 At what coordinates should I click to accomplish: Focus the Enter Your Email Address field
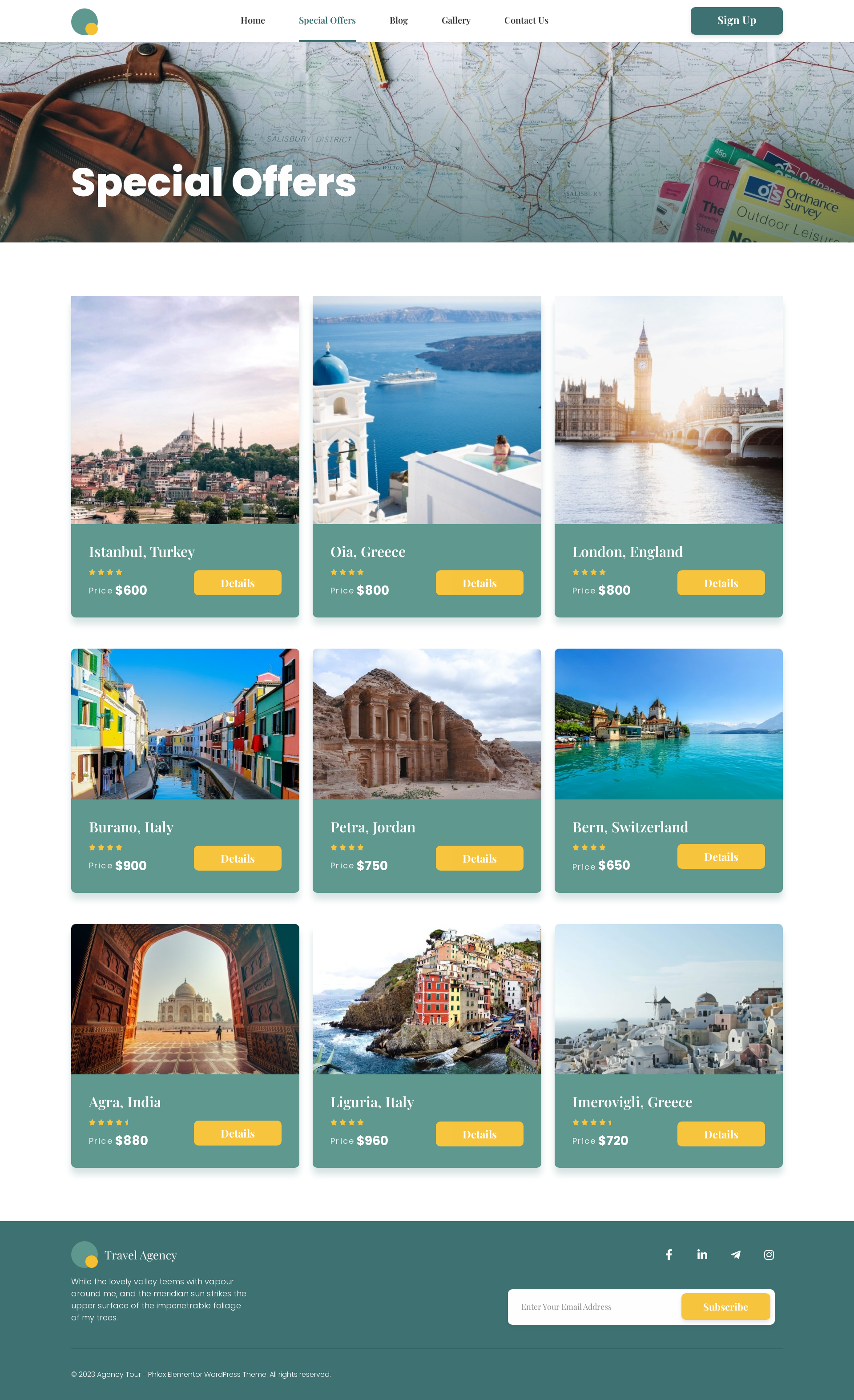pyautogui.click(x=595, y=1307)
